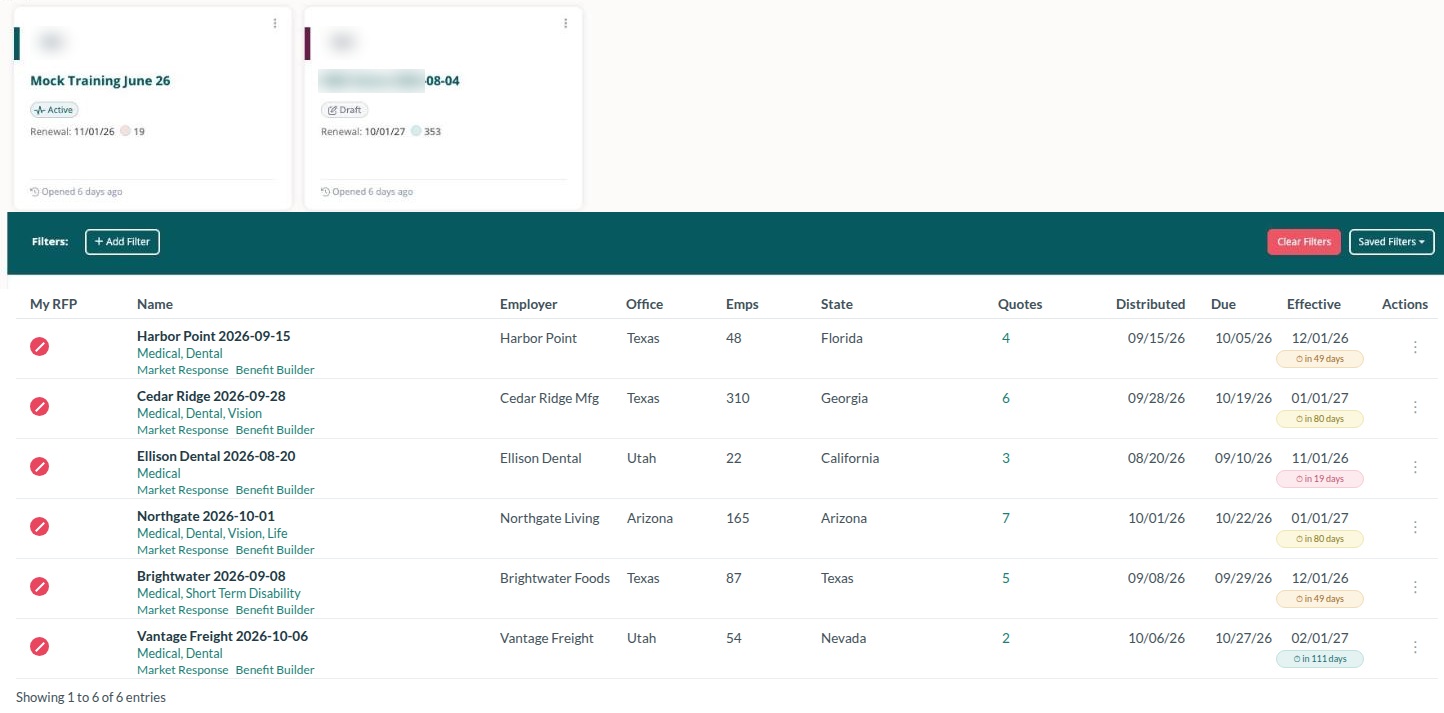Image resolution: width=1444 pixels, height=713 pixels.
Task: Open actions menu for Cedar Ridge row
Action: 1415,407
